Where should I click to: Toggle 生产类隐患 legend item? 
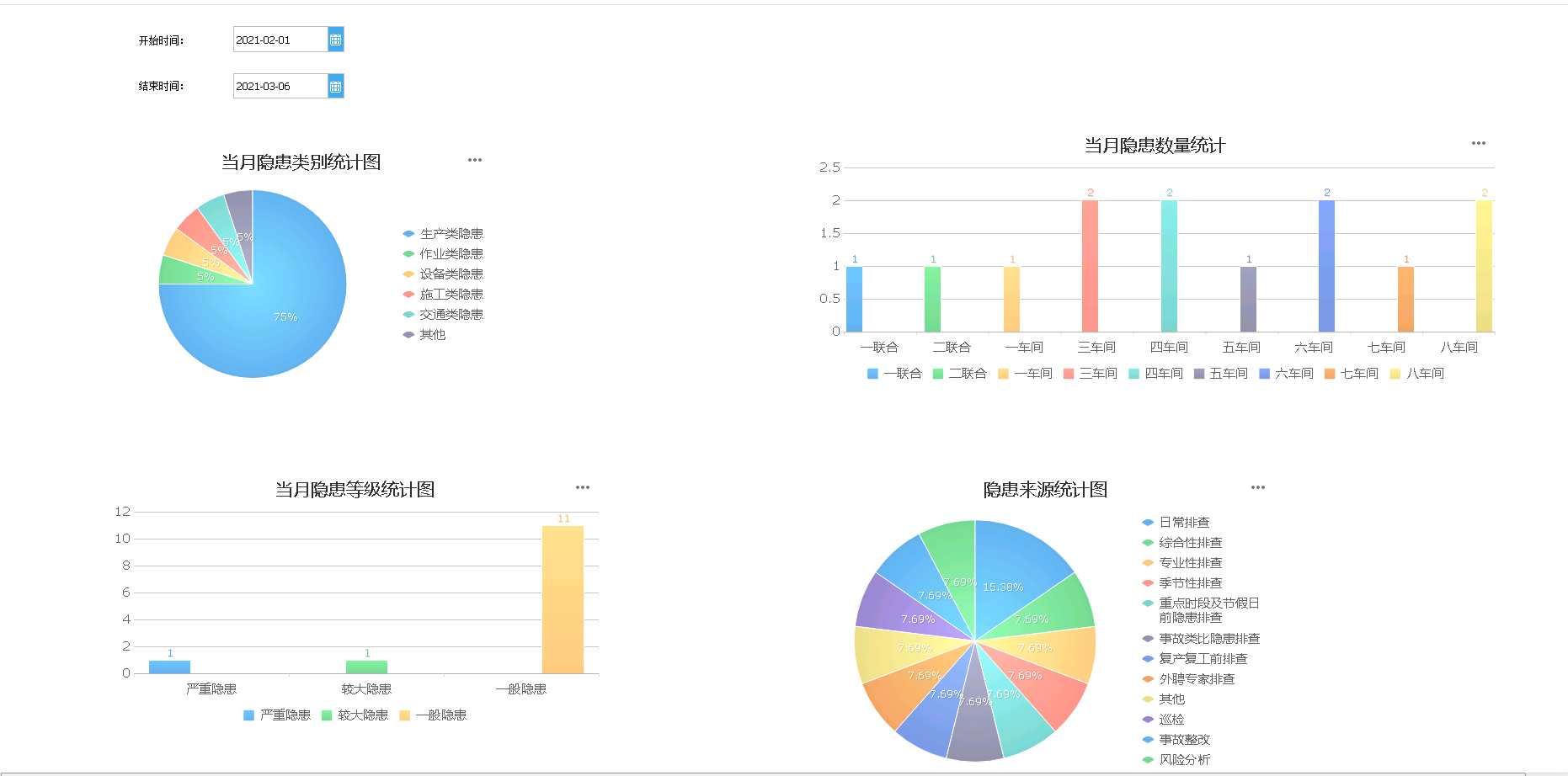click(443, 234)
